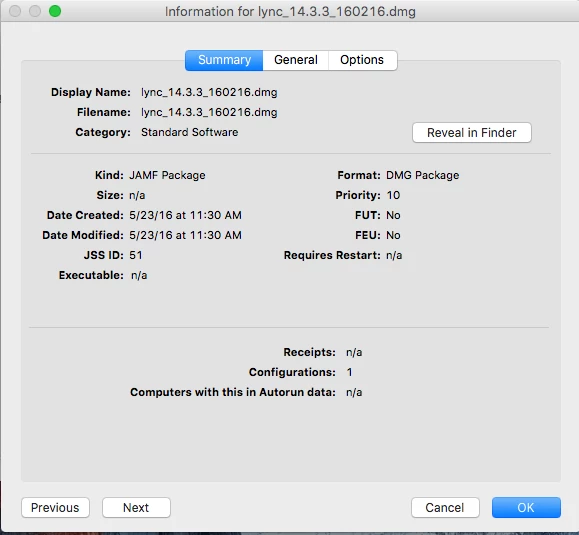The image size is (579, 535).
Task: Click Reveal in Finder button
Action: [472, 133]
